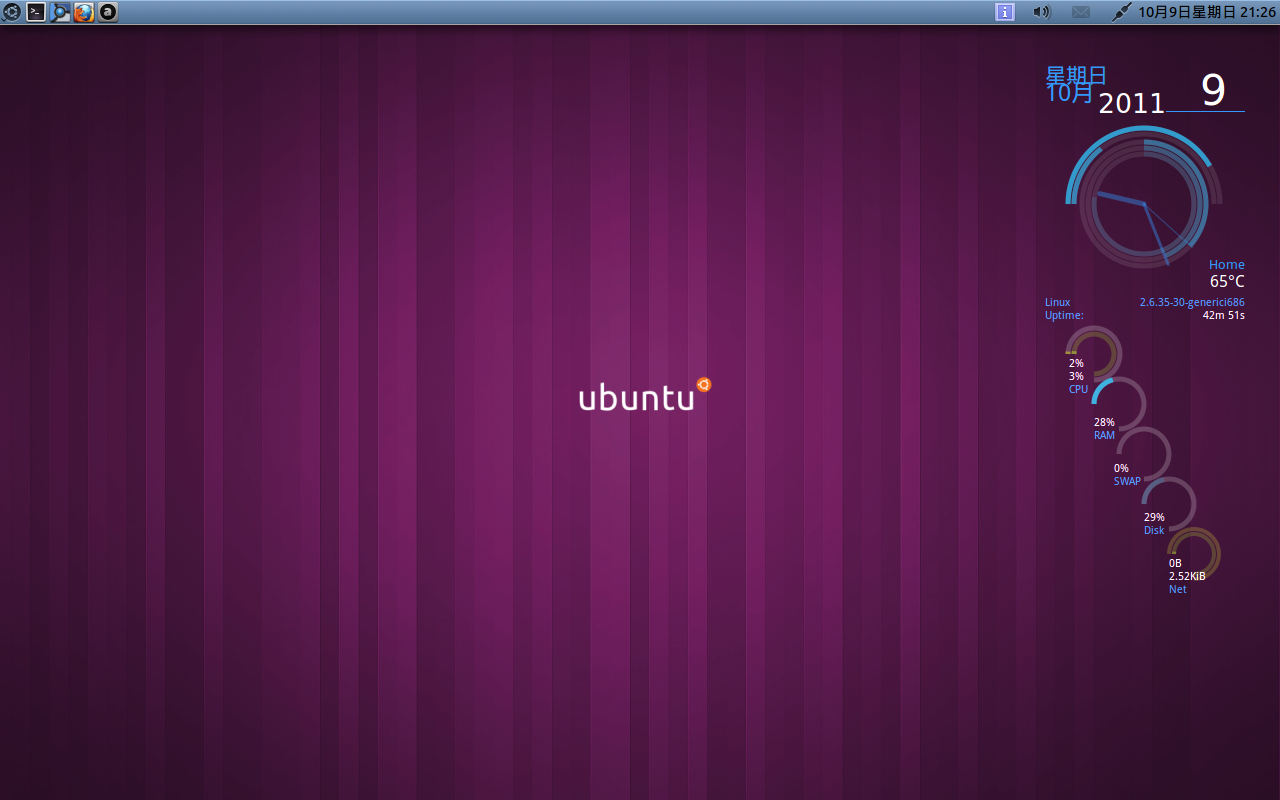Click the 0% swap value
The height and width of the screenshot is (800, 1280).
[1121, 468]
